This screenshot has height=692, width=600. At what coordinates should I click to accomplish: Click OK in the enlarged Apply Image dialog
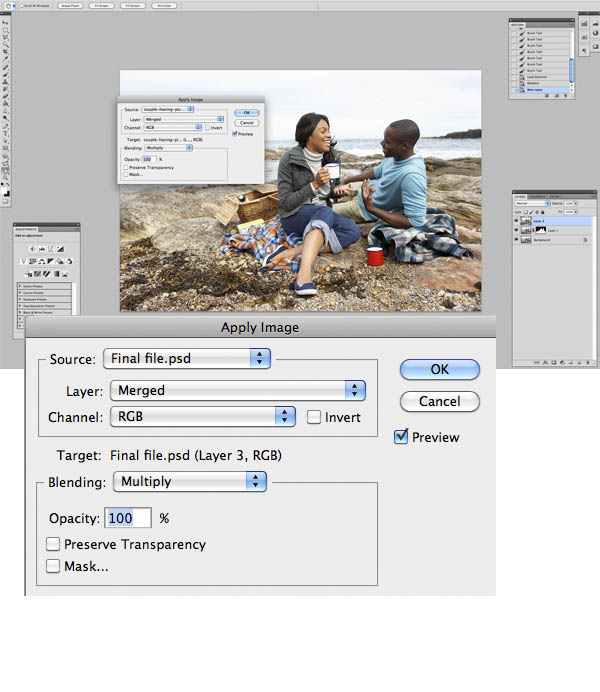point(439,369)
